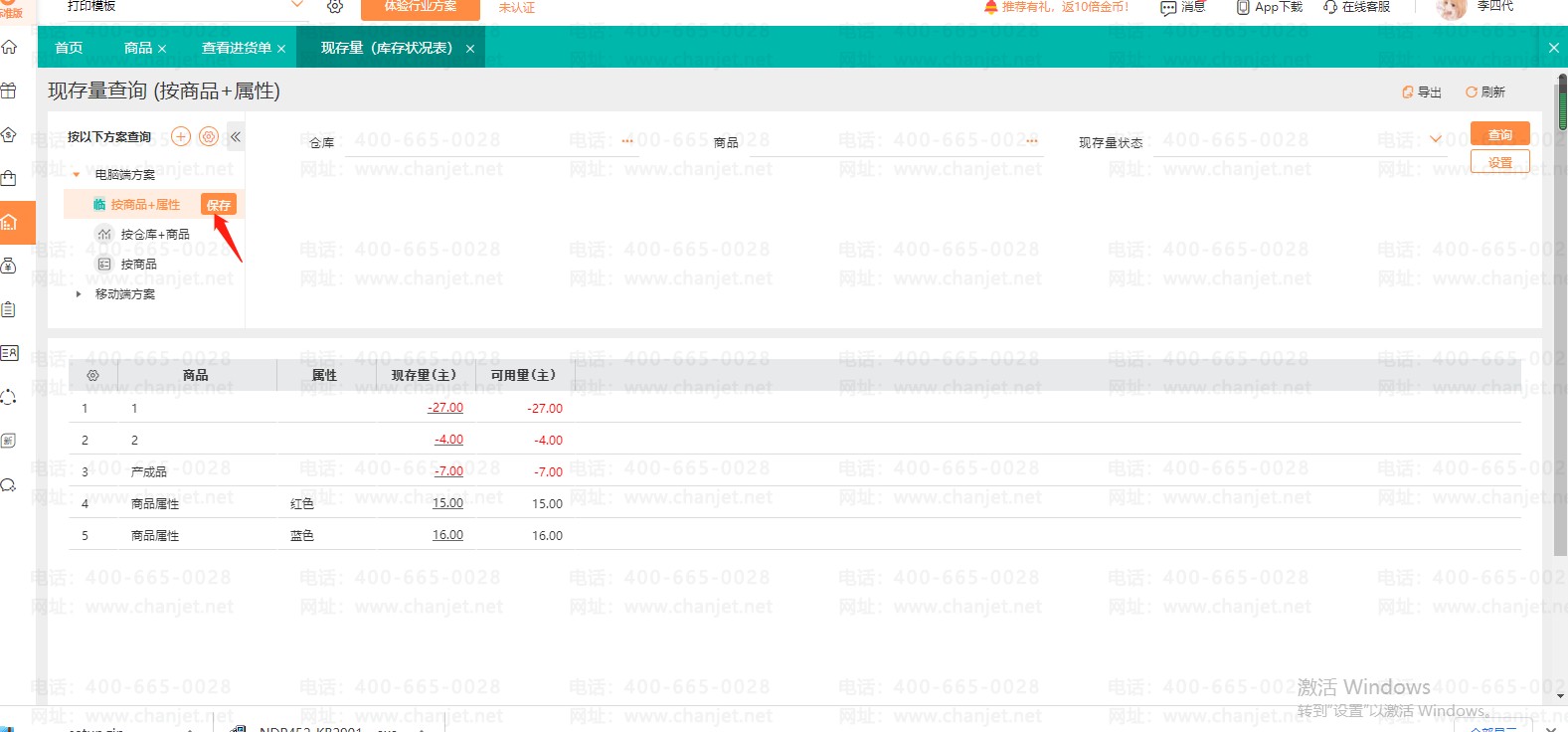The width and height of the screenshot is (1568, 732).
Task: Close the 现存量（库存状况表）tab
Action: coord(470,49)
